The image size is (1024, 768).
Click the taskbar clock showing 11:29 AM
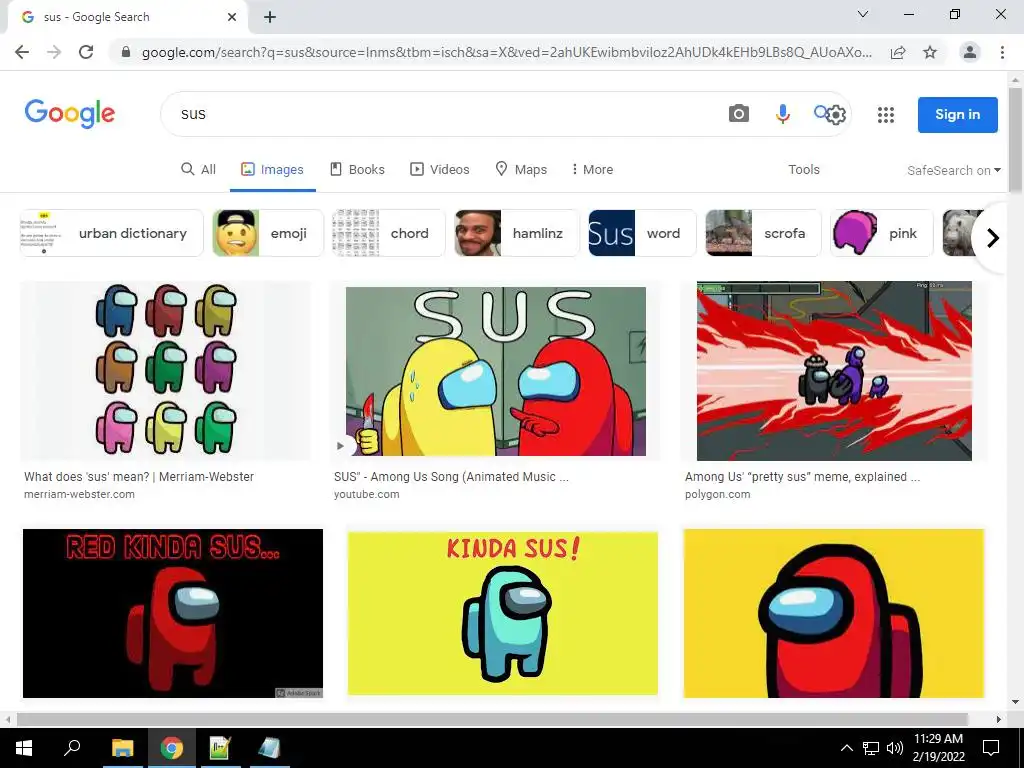(x=938, y=748)
